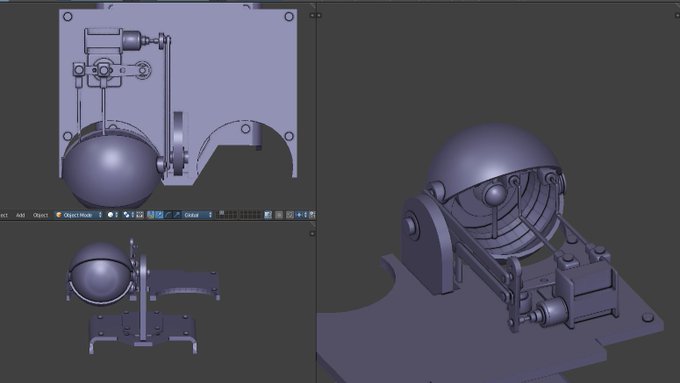Select the scale manipulator icon
680x383 pixels.
(177, 215)
